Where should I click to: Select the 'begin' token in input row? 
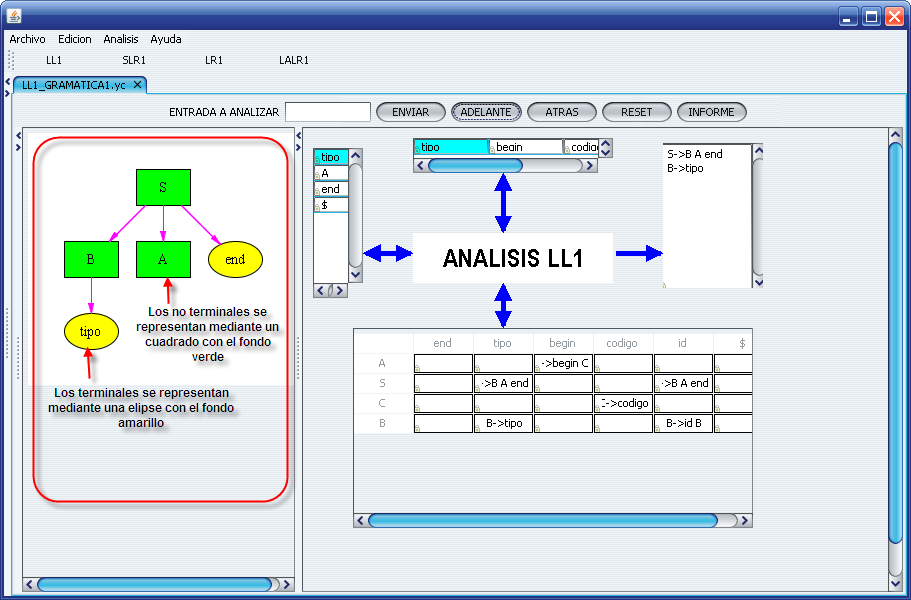tap(525, 147)
